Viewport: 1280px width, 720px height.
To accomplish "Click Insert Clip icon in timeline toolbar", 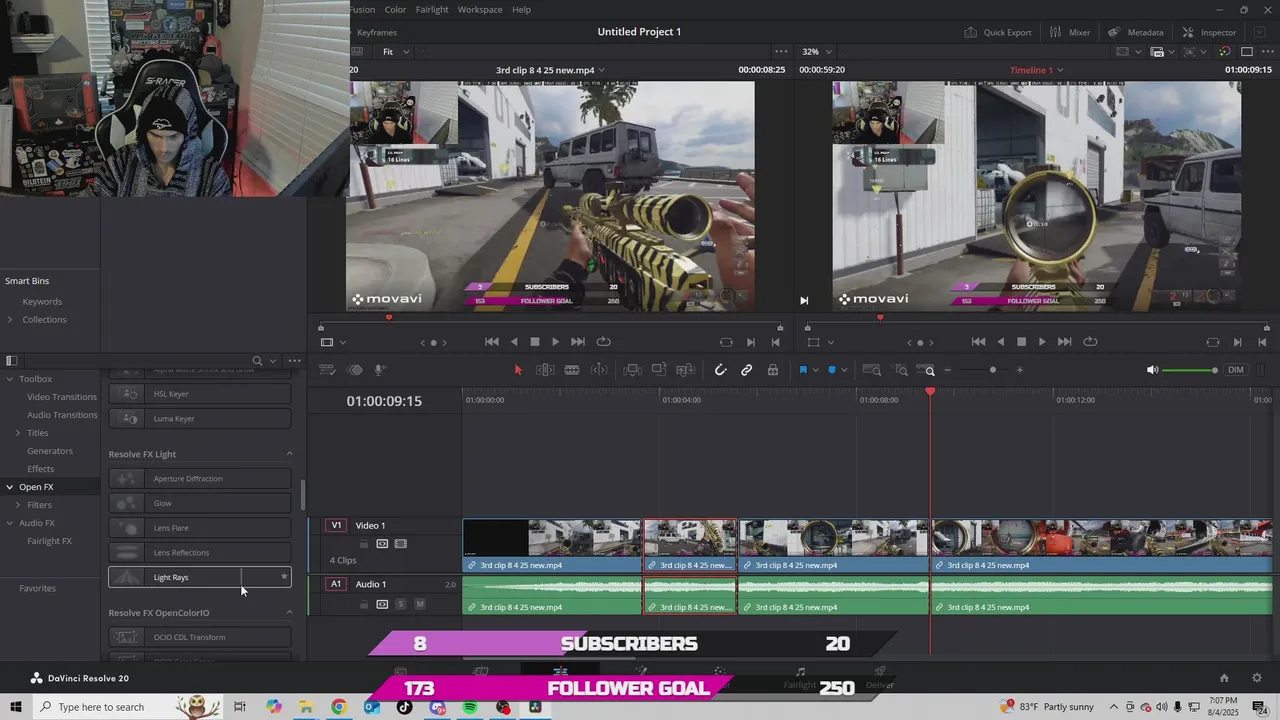I will (x=632, y=370).
